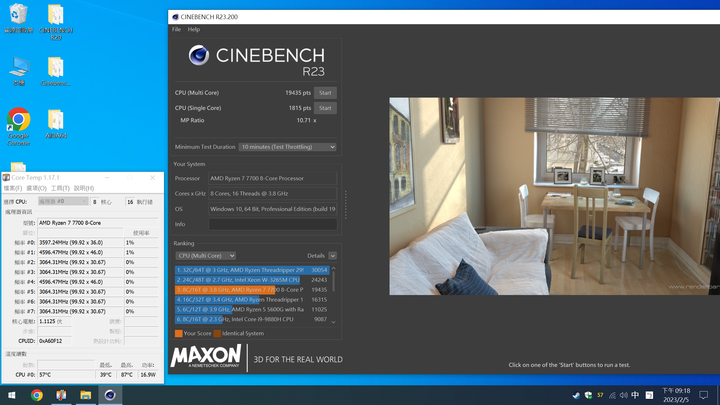The height and width of the screenshot is (405, 720).
Task: Toggle the Chinese IME language indicator
Action: tap(635, 395)
